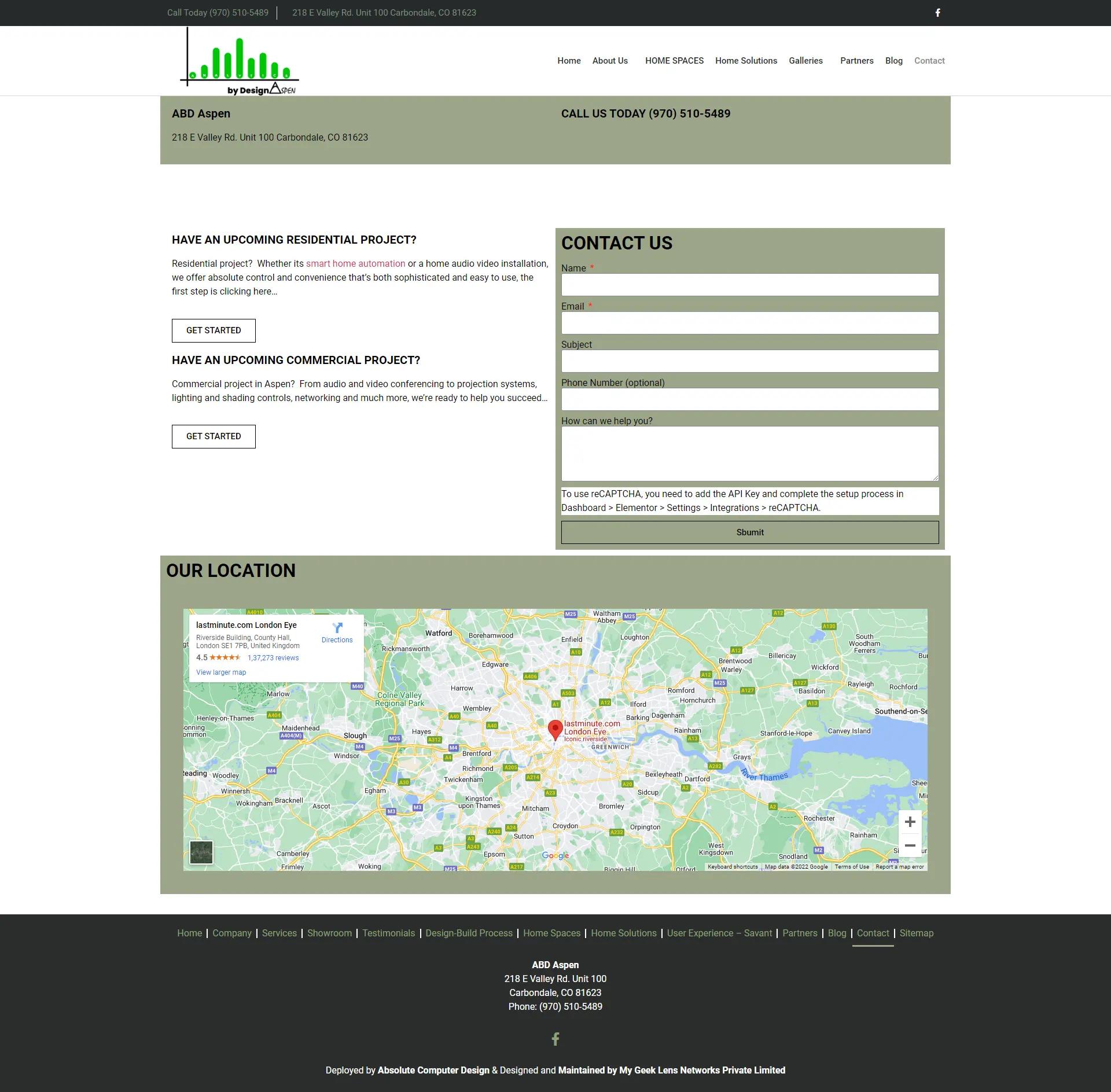Toggle satellite view thumbnail on map
The image size is (1111, 1092).
click(x=201, y=852)
